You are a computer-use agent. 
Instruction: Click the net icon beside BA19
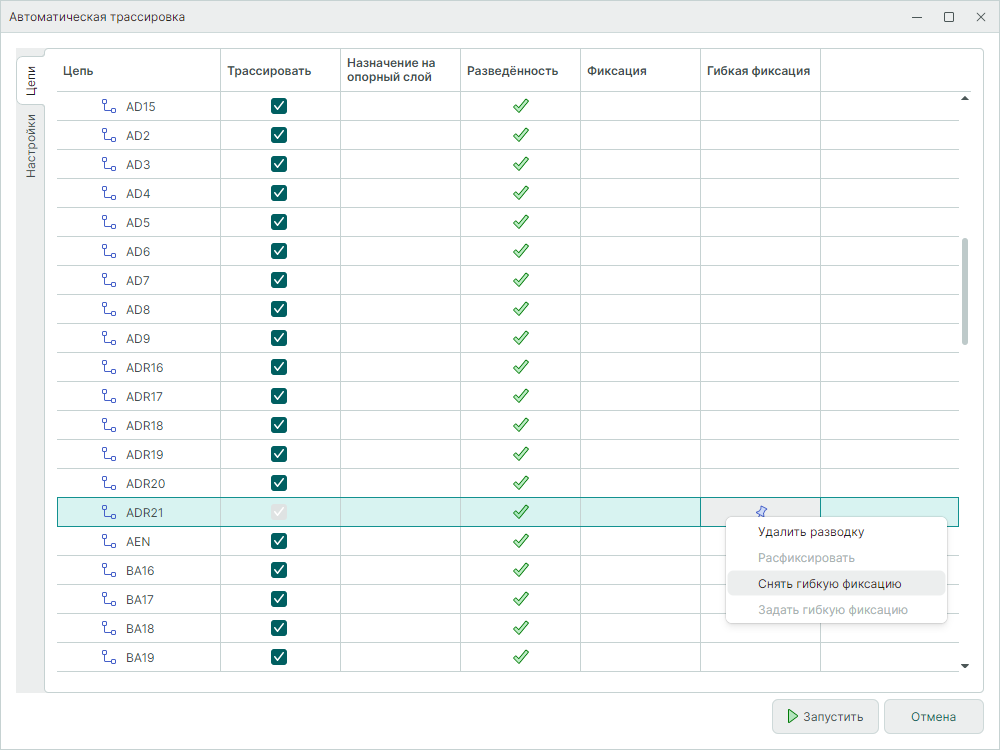[x=109, y=657]
